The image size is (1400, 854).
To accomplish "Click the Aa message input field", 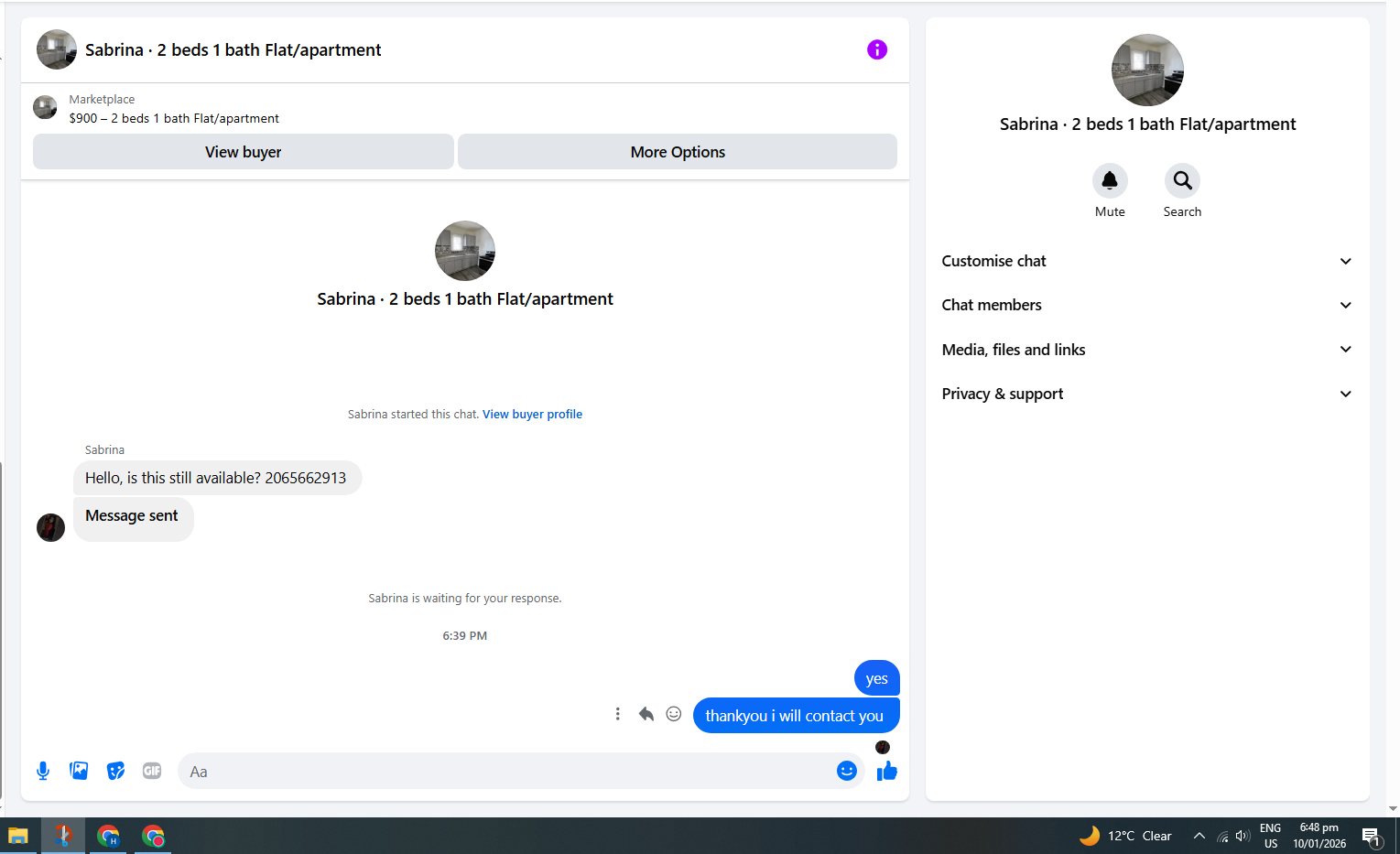I will (508, 771).
